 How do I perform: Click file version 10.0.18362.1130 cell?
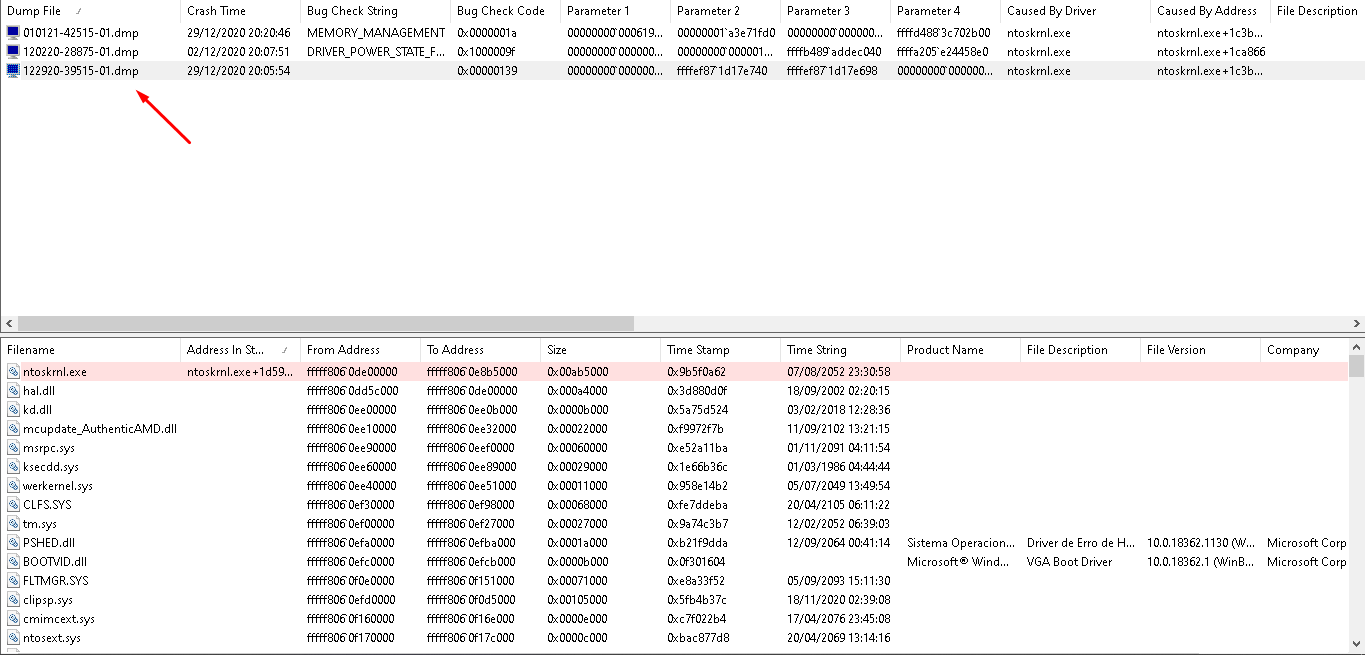1199,543
